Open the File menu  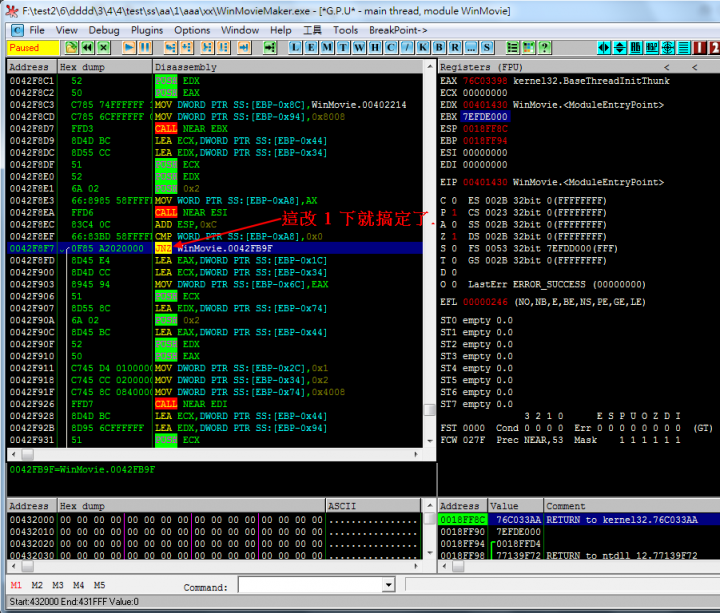[x=37, y=30]
